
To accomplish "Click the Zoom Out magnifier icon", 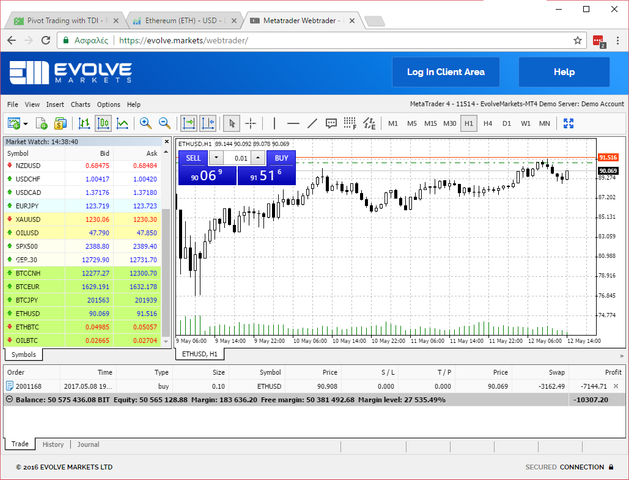I will pyautogui.click(x=164, y=123).
